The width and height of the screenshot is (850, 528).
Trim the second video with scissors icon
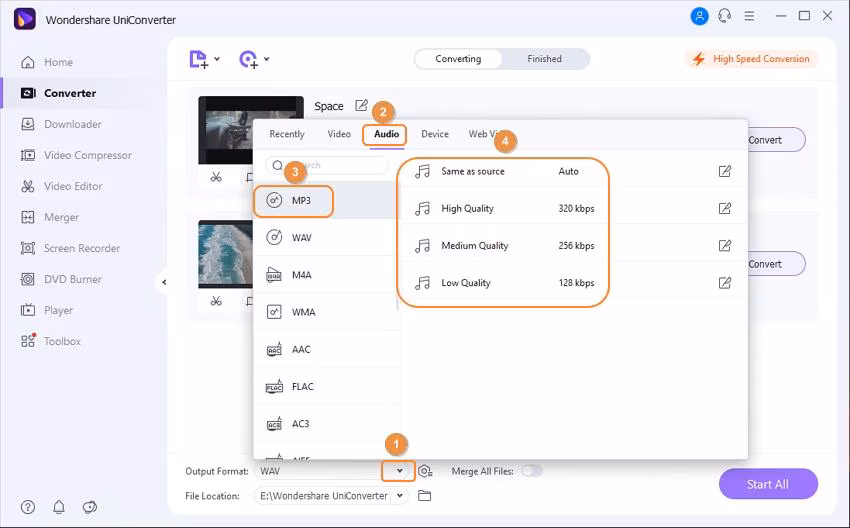click(216, 300)
